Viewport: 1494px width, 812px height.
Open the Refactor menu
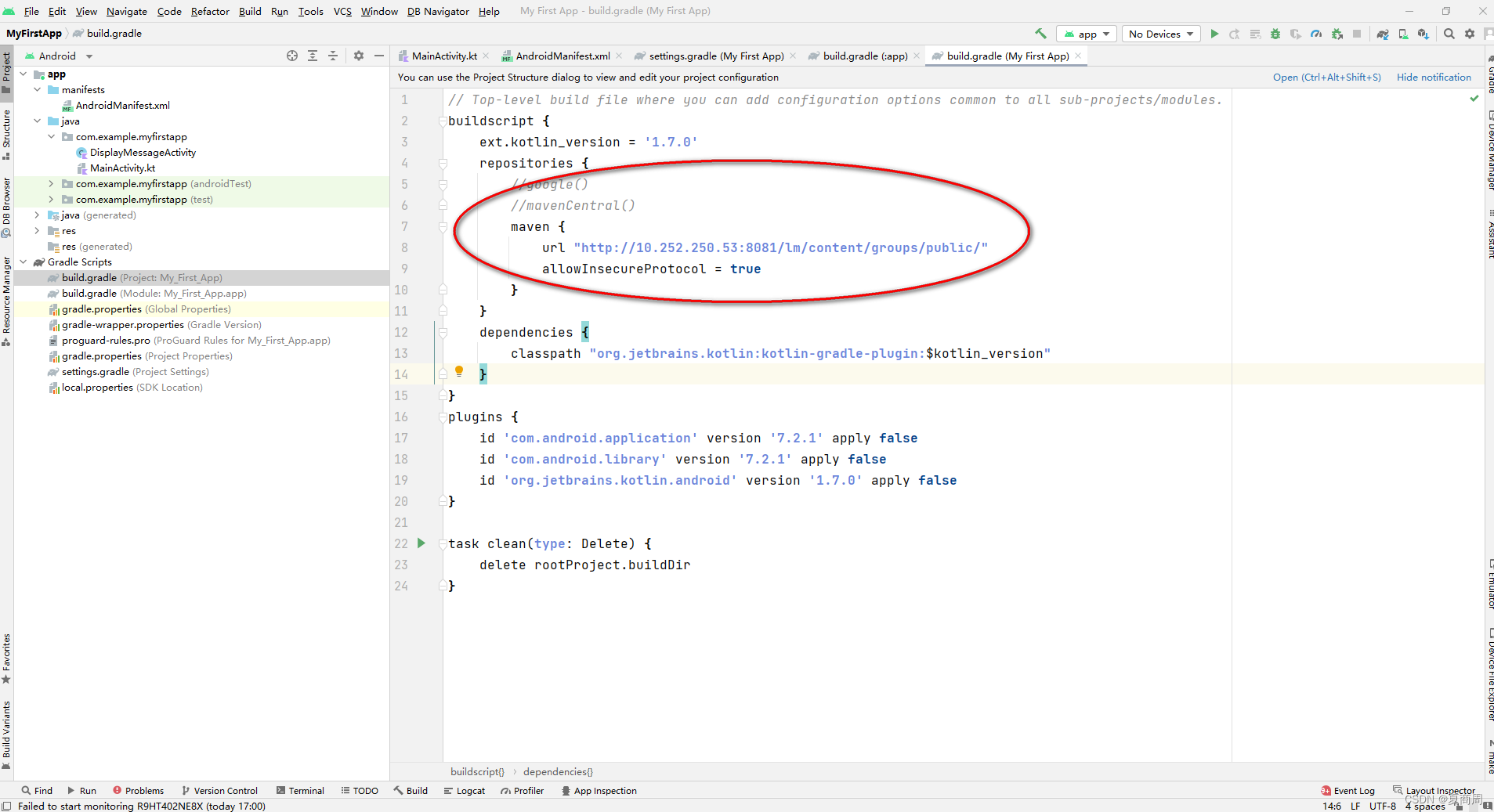click(x=210, y=11)
